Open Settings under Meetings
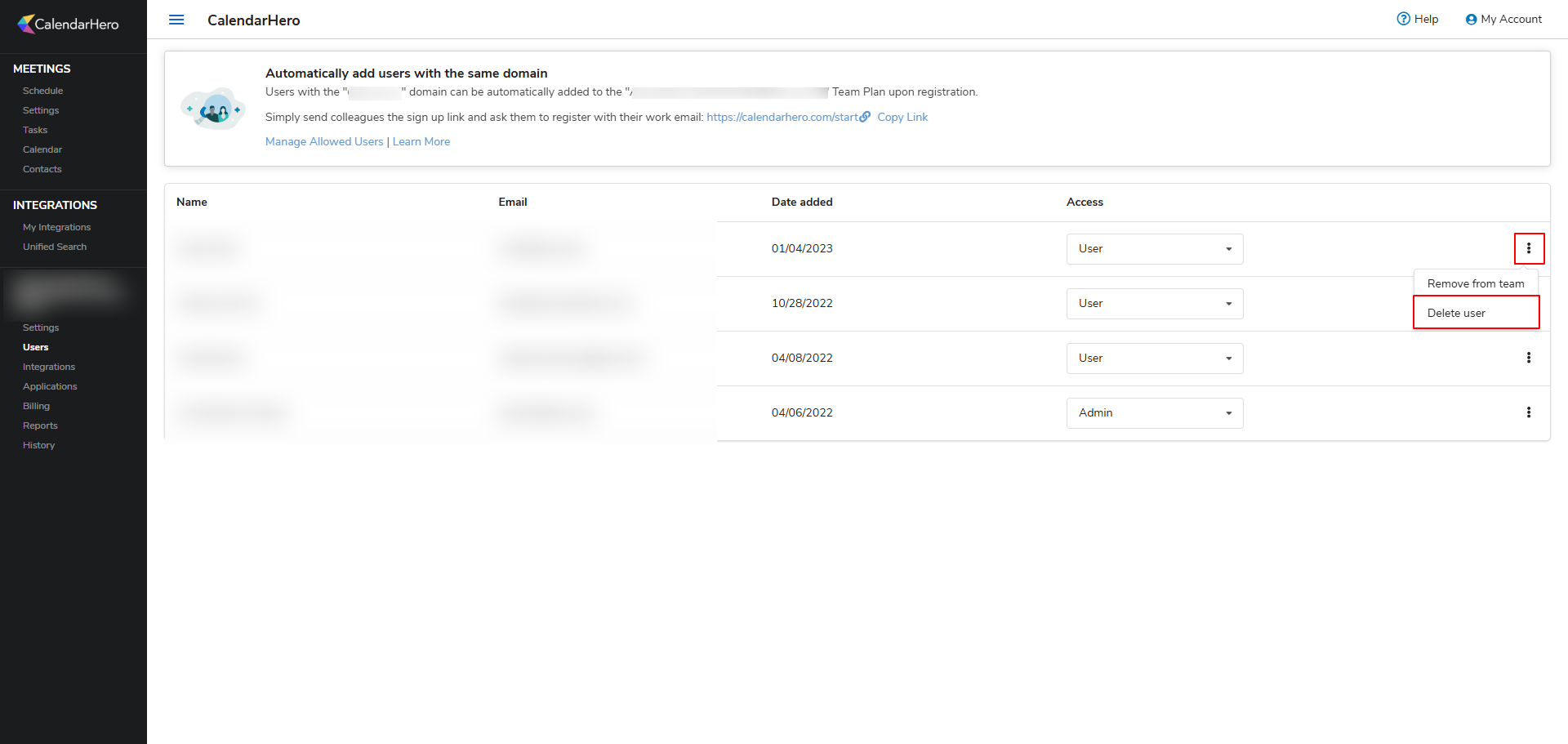Image resolution: width=1568 pixels, height=744 pixels. click(x=41, y=110)
